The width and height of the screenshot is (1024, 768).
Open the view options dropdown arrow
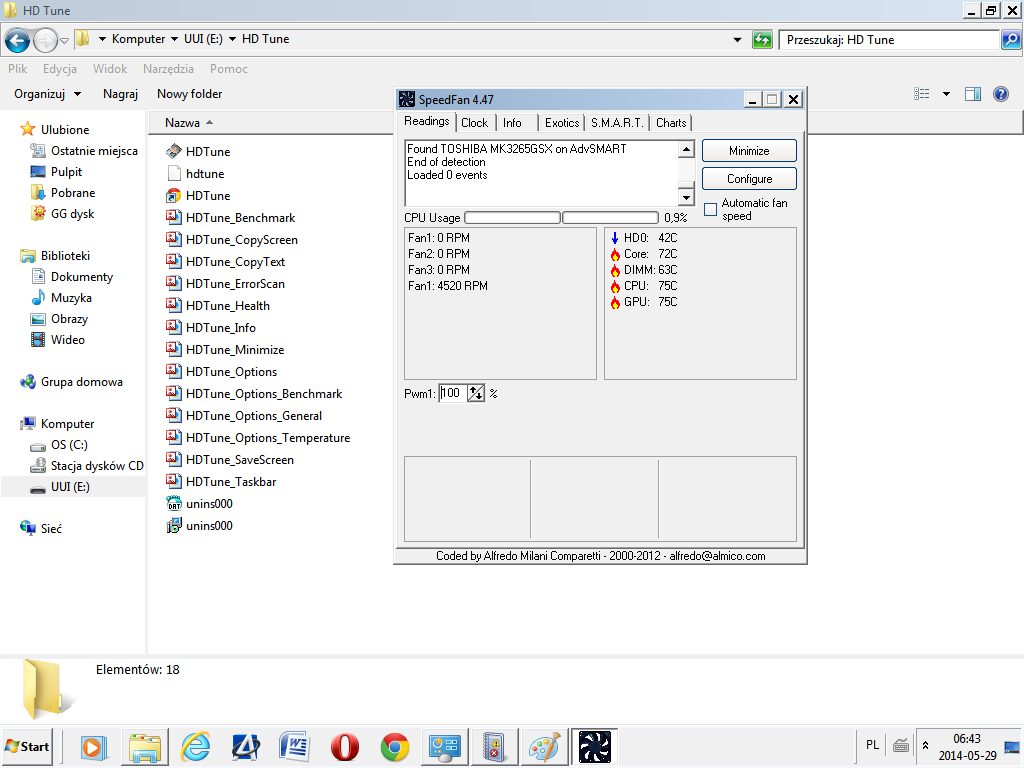(x=946, y=94)
